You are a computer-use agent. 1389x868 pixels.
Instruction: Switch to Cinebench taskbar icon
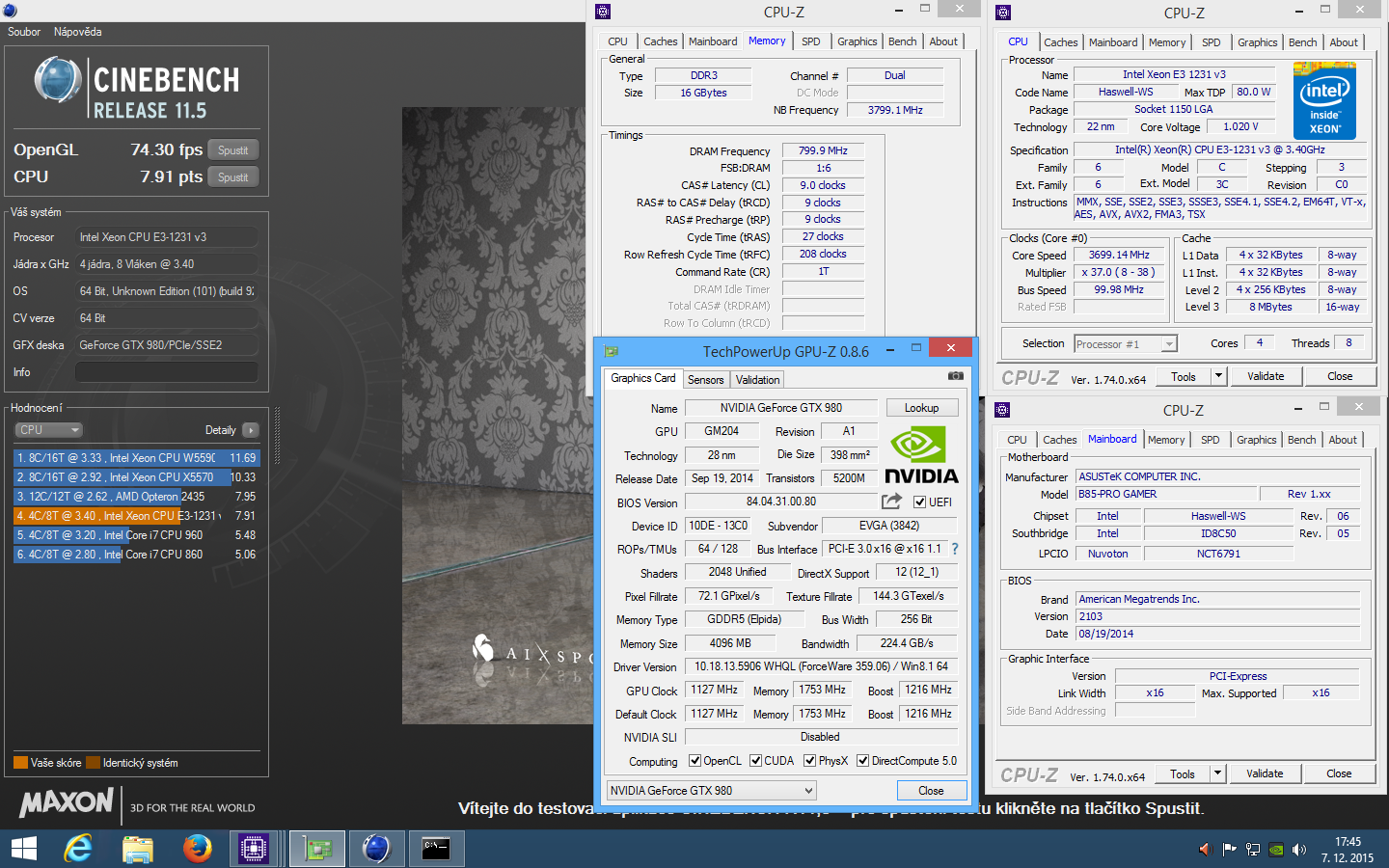click(376, 849)
